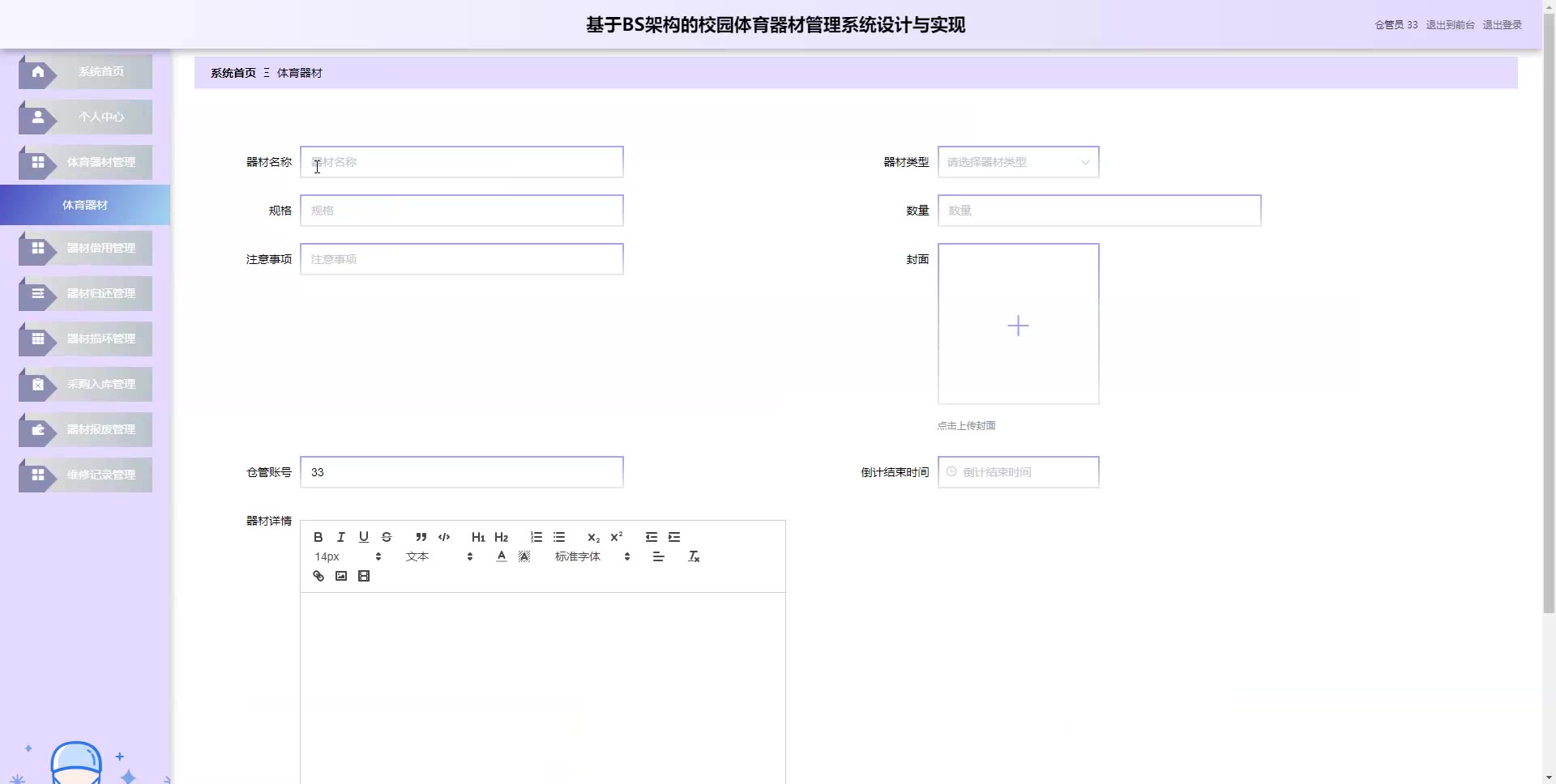Open the text background color picker
1556x784 pixels.
[x=524, y=556]
